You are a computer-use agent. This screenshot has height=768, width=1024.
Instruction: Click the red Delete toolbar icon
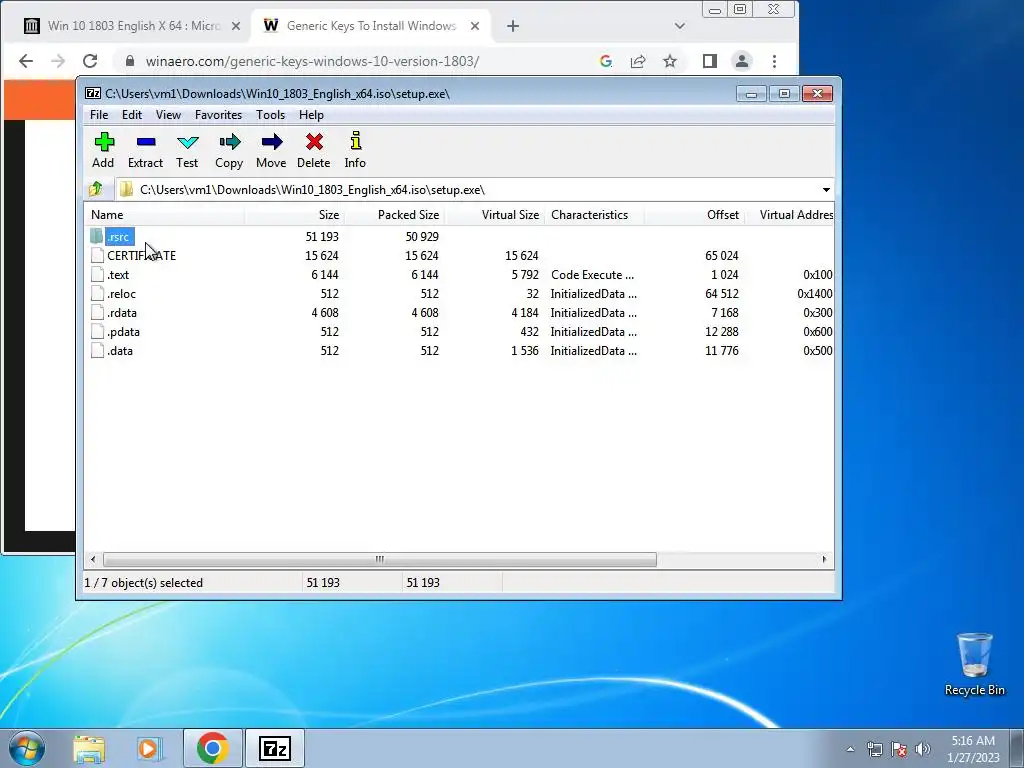(x=313, y=150)
